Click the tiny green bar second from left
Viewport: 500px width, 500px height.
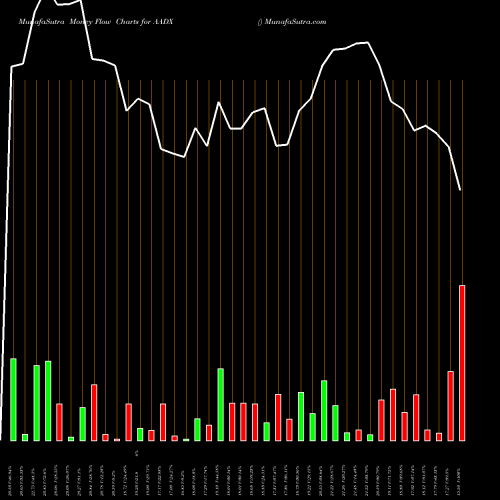(x=25, y=437)
